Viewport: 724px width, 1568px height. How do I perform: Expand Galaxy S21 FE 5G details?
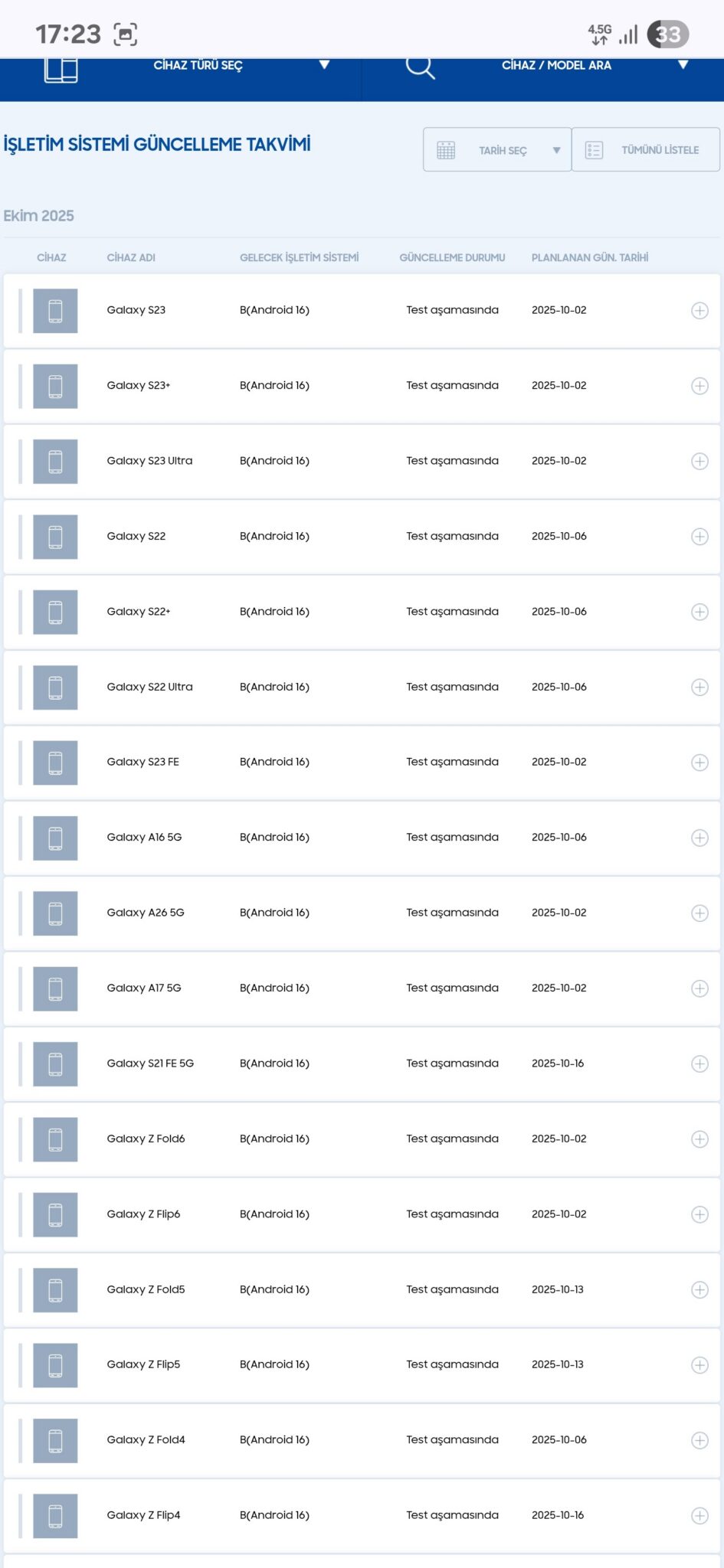(699, 1063)
